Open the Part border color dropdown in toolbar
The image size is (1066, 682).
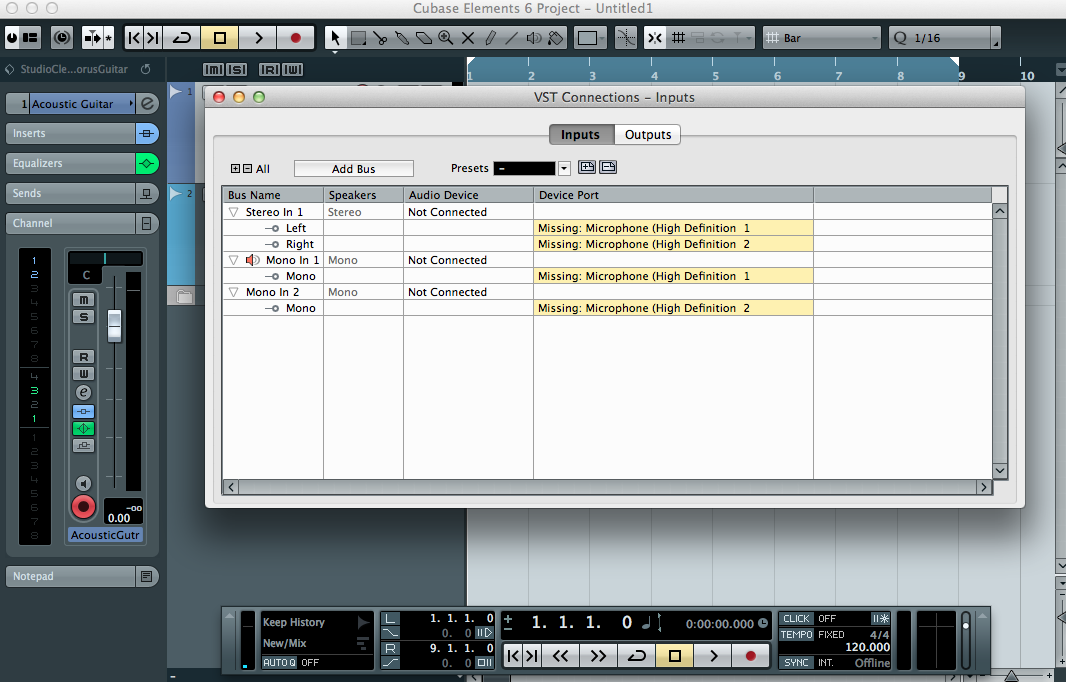tap(589, 38)
